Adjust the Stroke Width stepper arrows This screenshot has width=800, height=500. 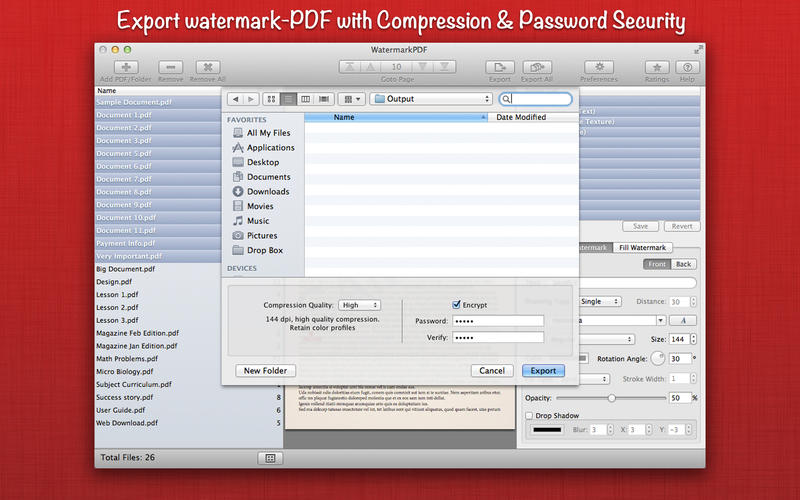[693, 379]
